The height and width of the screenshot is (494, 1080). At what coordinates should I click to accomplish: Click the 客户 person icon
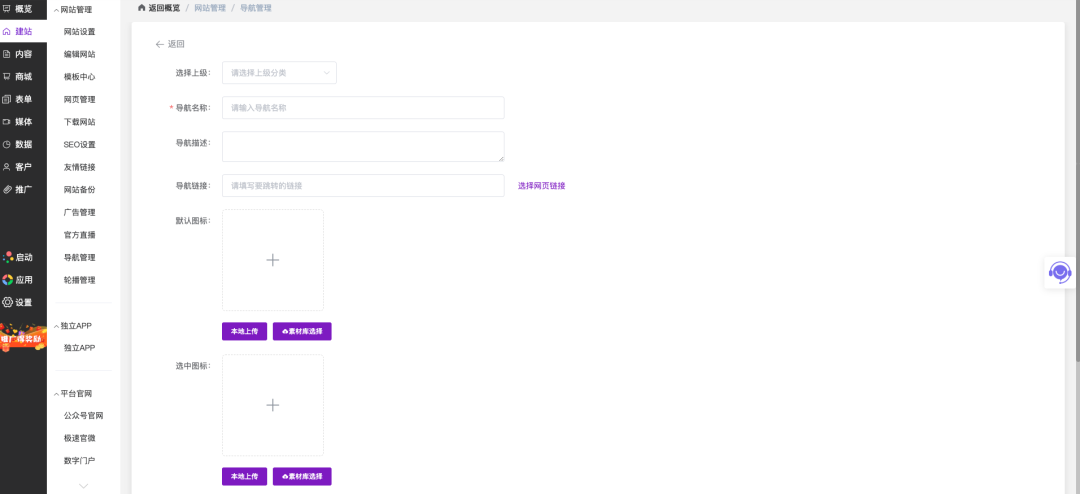7,167
